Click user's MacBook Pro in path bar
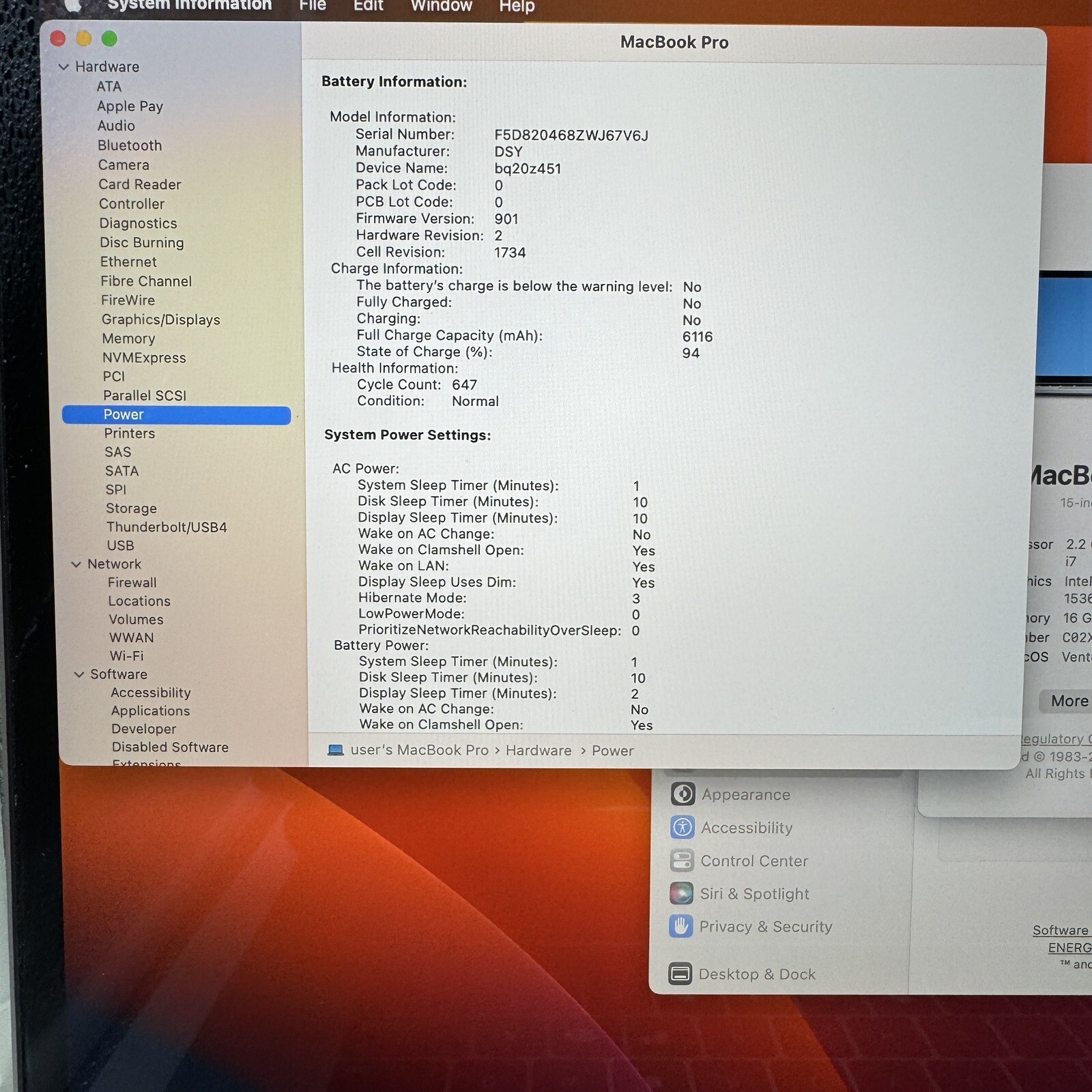Viewport: 1092px width, 1092px height. 419,750
